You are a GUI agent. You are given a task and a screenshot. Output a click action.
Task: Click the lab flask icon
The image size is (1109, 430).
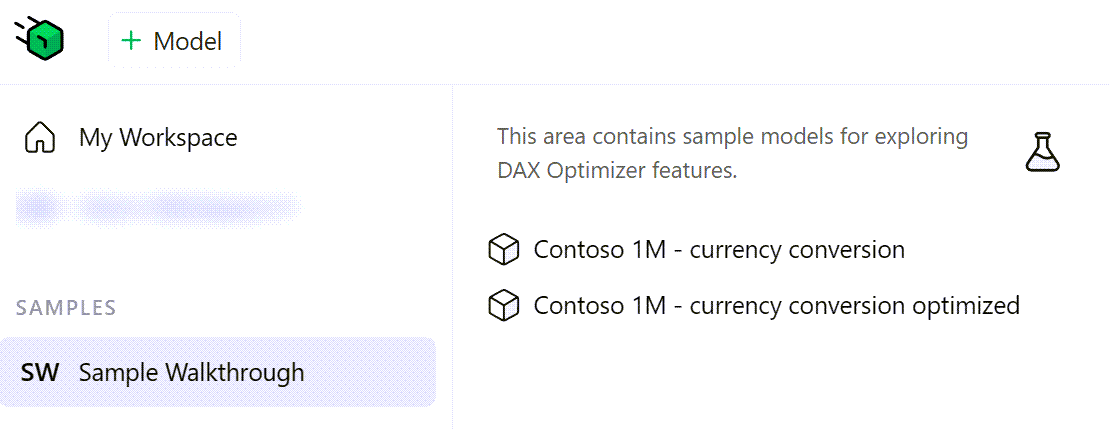[x=1043, y=151]
